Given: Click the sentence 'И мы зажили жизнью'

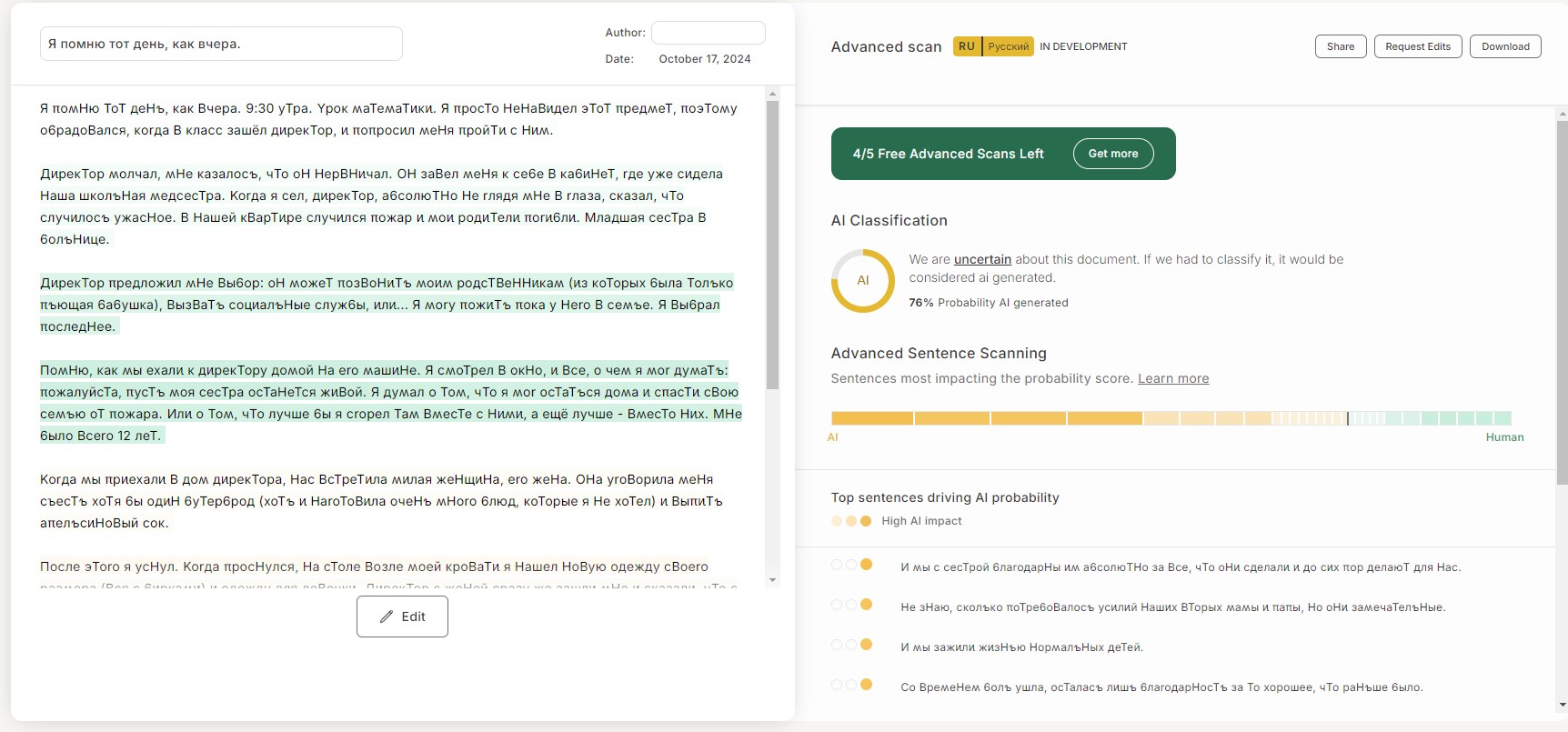Looking at the screenshot, I should point(1021,647).
